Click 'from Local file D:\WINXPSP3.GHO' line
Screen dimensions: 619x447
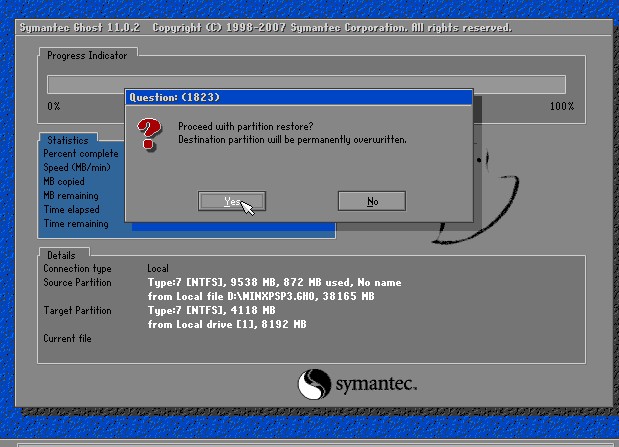point(261,296)
